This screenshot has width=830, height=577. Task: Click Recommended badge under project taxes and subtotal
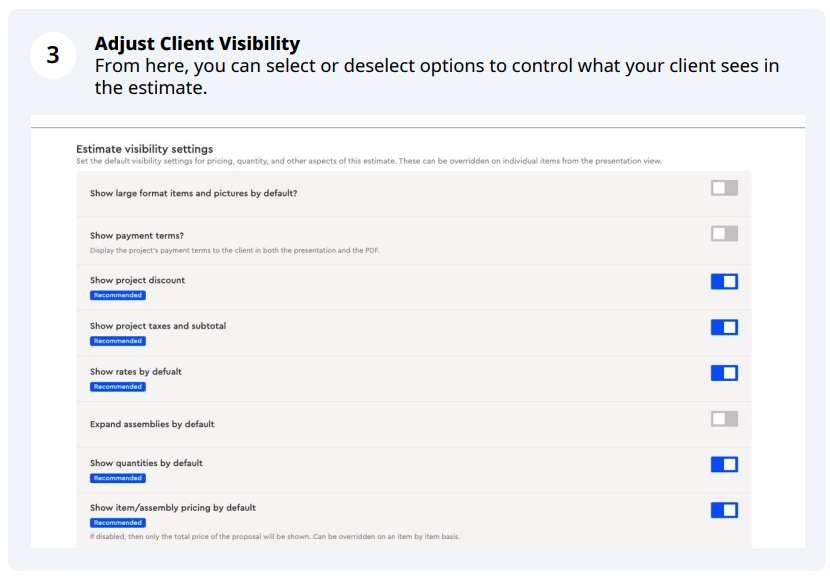[118, 341]
